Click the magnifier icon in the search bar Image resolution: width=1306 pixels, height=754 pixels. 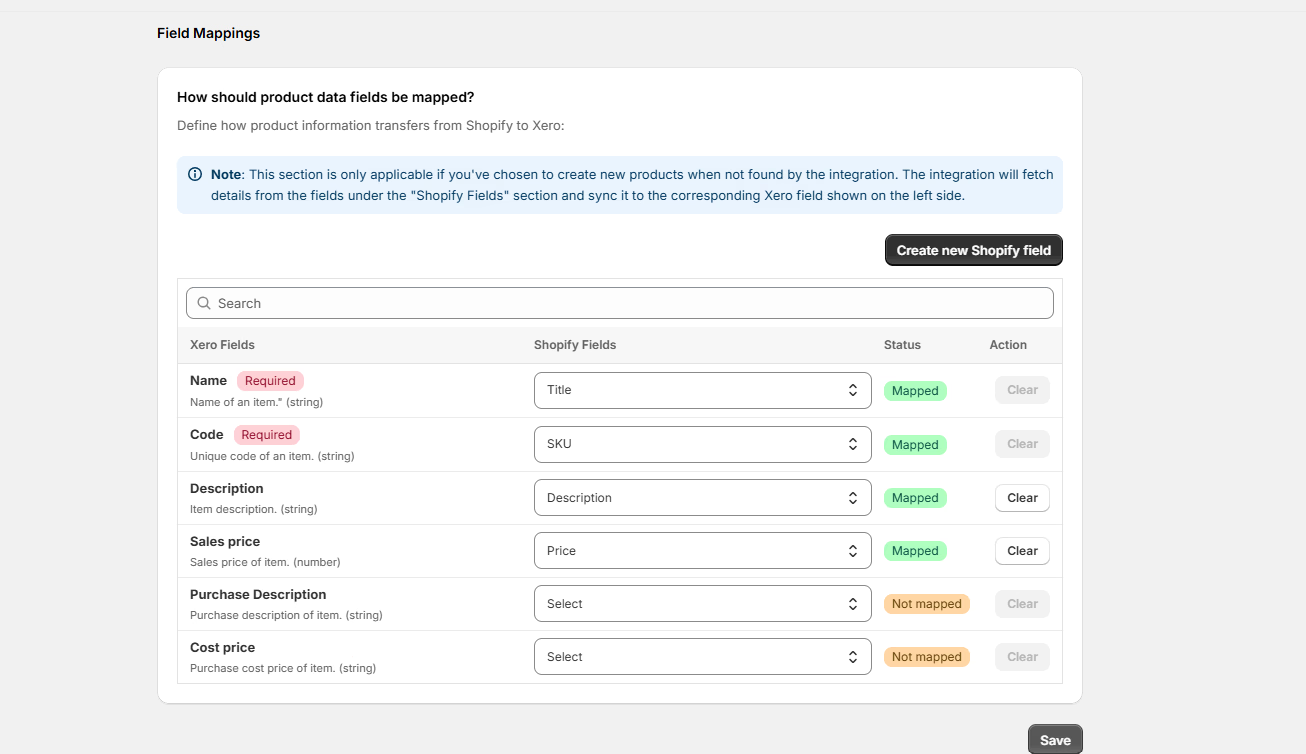tap(204, 303)
